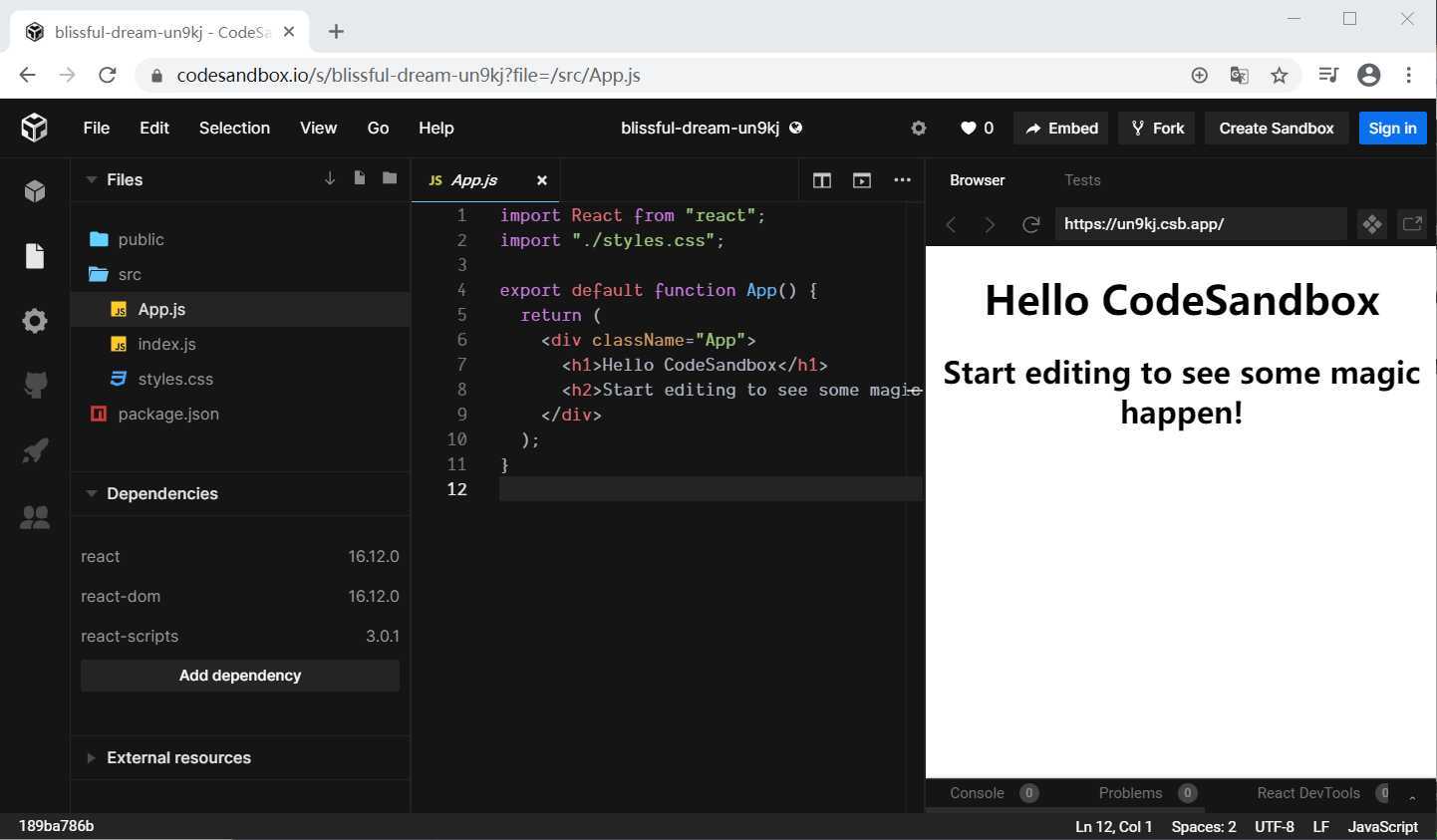This screenshot has width=1437, height=840.
Task: Open the Help menu
Action: click(436, 128)
